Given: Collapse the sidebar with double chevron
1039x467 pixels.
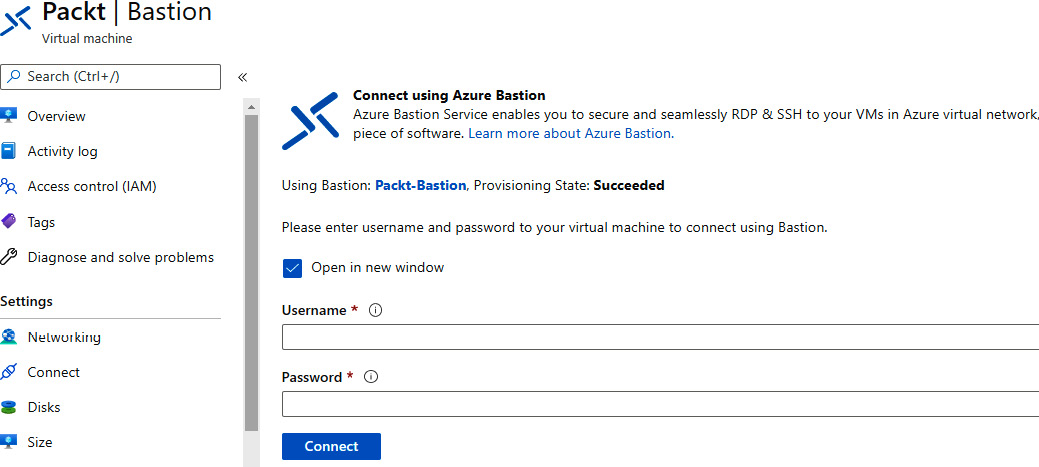Looking at the screenshot, I should pos(243,77).
